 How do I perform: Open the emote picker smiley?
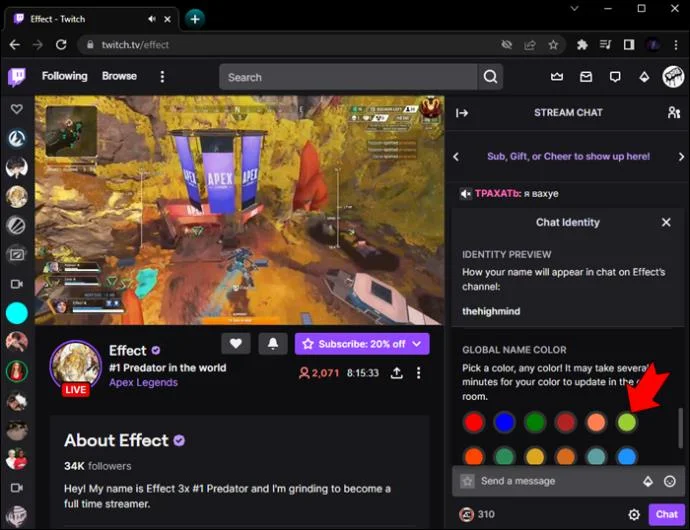coord(670,482)
